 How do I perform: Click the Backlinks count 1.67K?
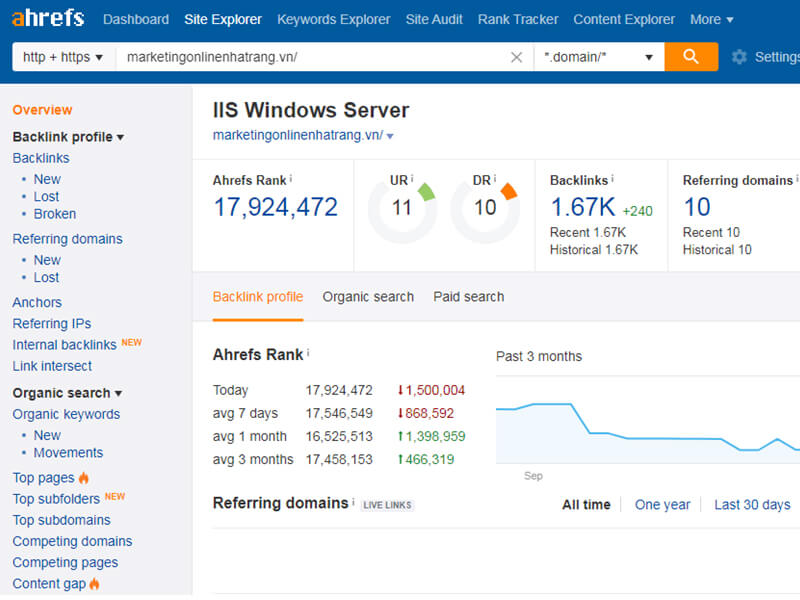point(583,208)
